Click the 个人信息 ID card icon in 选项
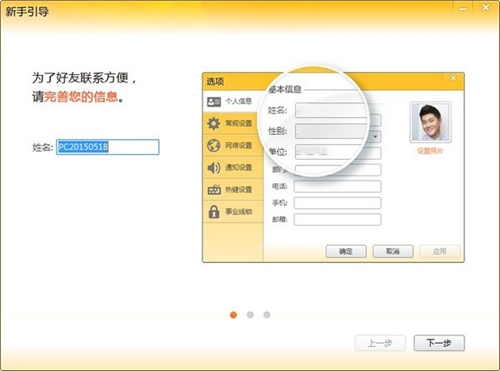The image size is (500, 371). click(214, 102)
